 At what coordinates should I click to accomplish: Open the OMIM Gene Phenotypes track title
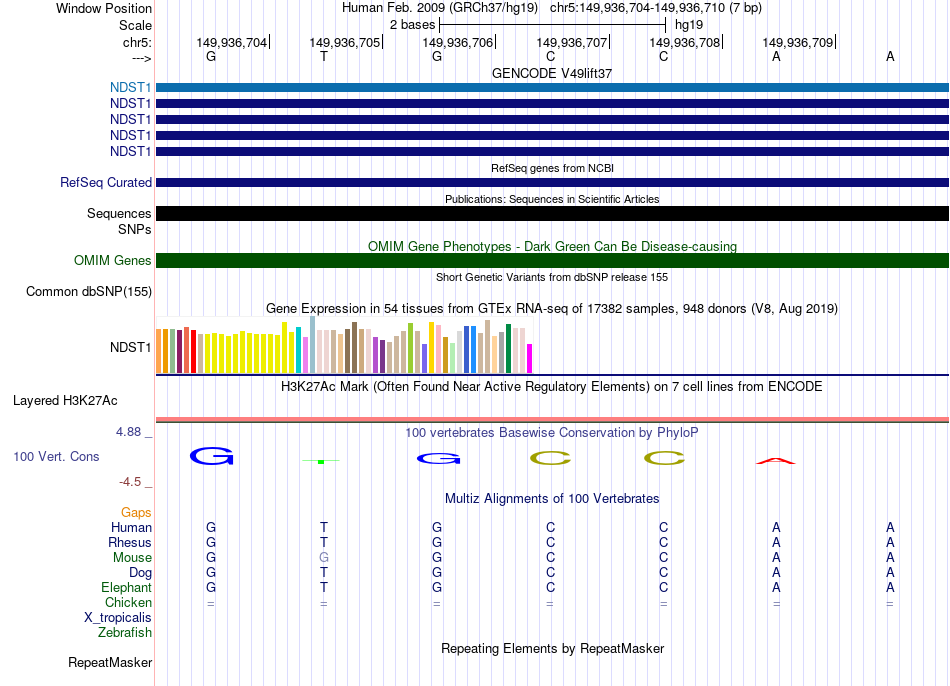tap(552, 247)
